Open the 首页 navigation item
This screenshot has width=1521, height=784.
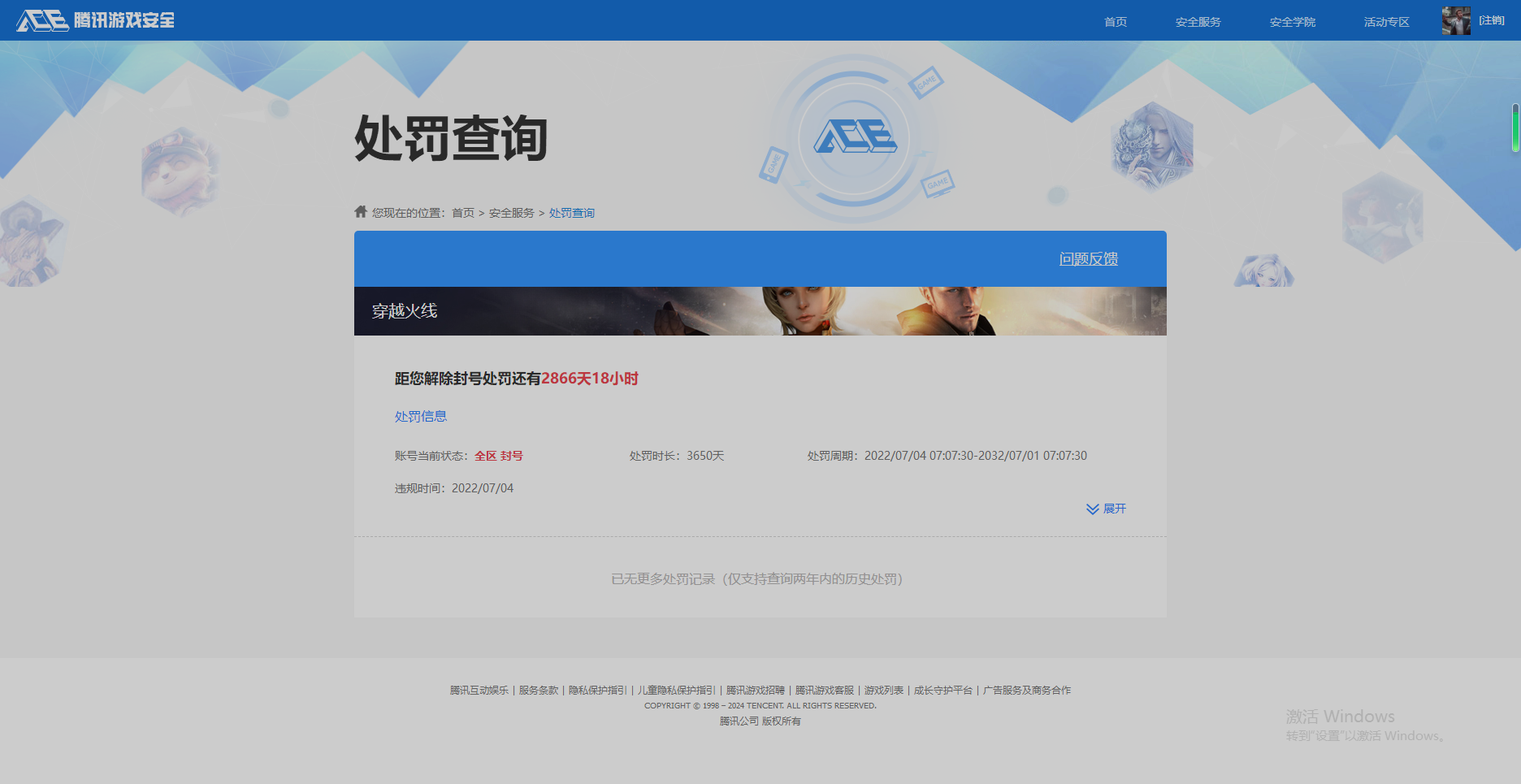(x=1115, y=22)
